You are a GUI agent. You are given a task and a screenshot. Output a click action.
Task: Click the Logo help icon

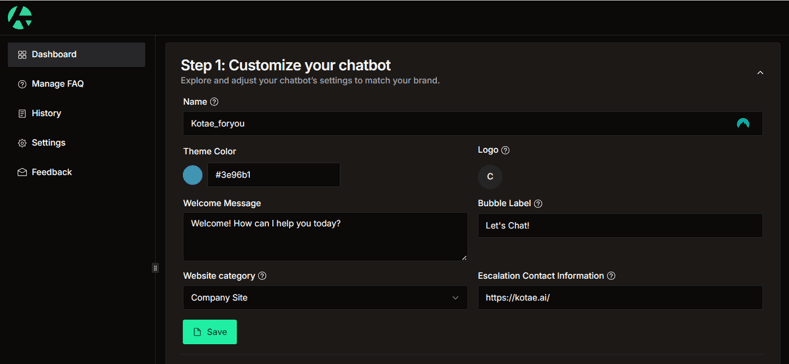(505, 150)
